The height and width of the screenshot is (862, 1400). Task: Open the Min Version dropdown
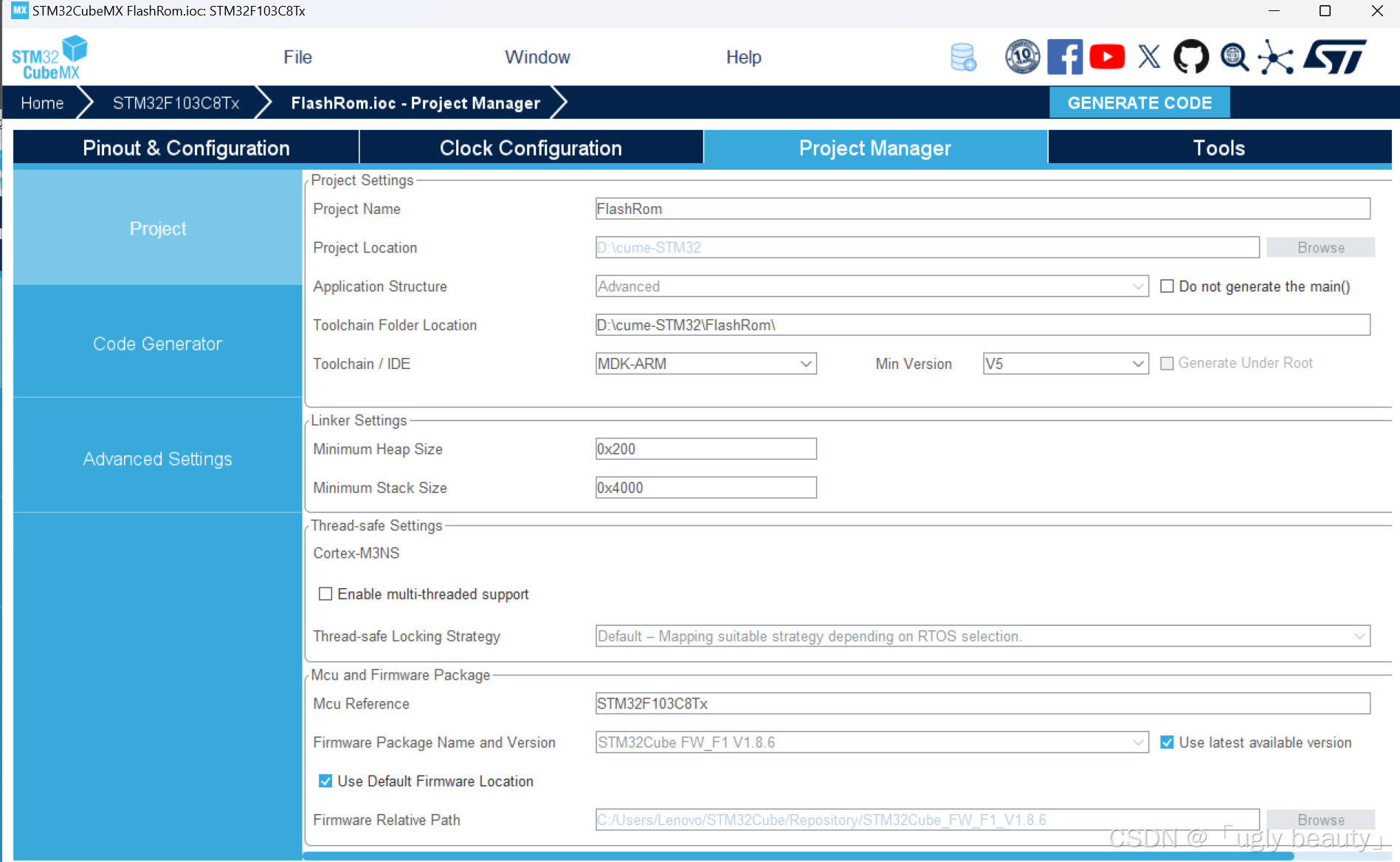pos(1066,364)
